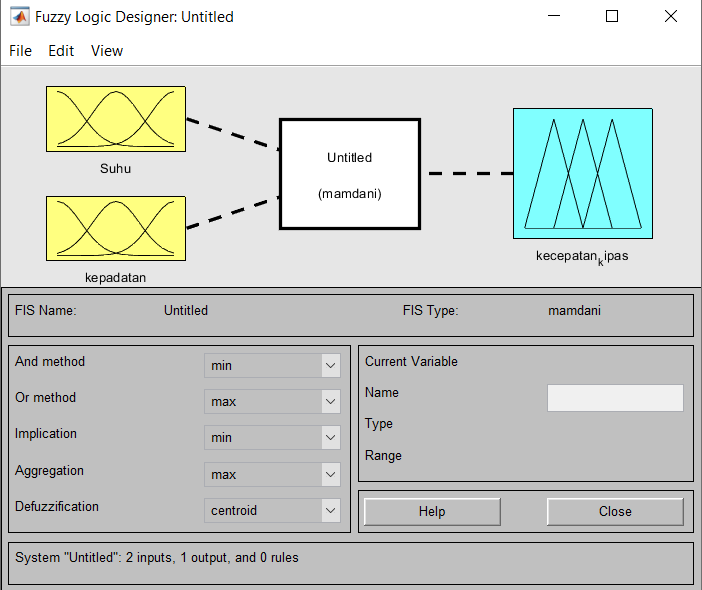Viewport: 702px width, 590px height.
Task: Click the And method label
Action: tap(50, 361)
